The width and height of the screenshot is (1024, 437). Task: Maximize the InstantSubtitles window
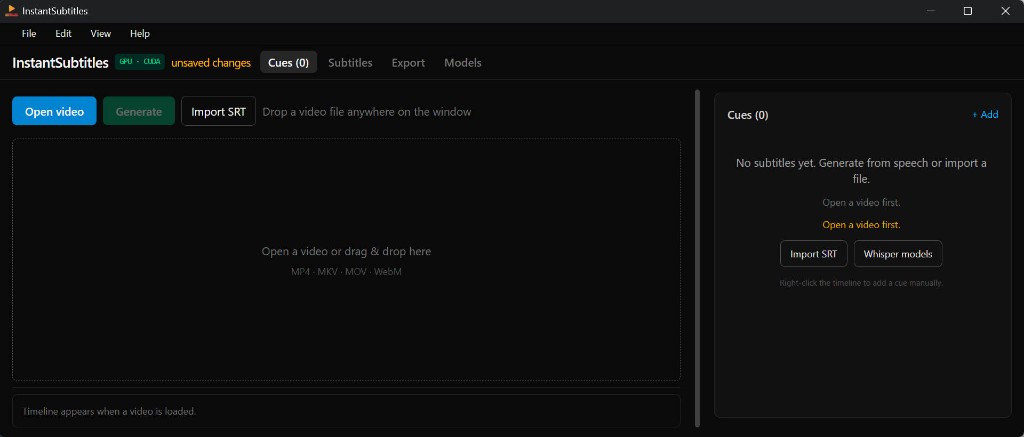[968, 11]
